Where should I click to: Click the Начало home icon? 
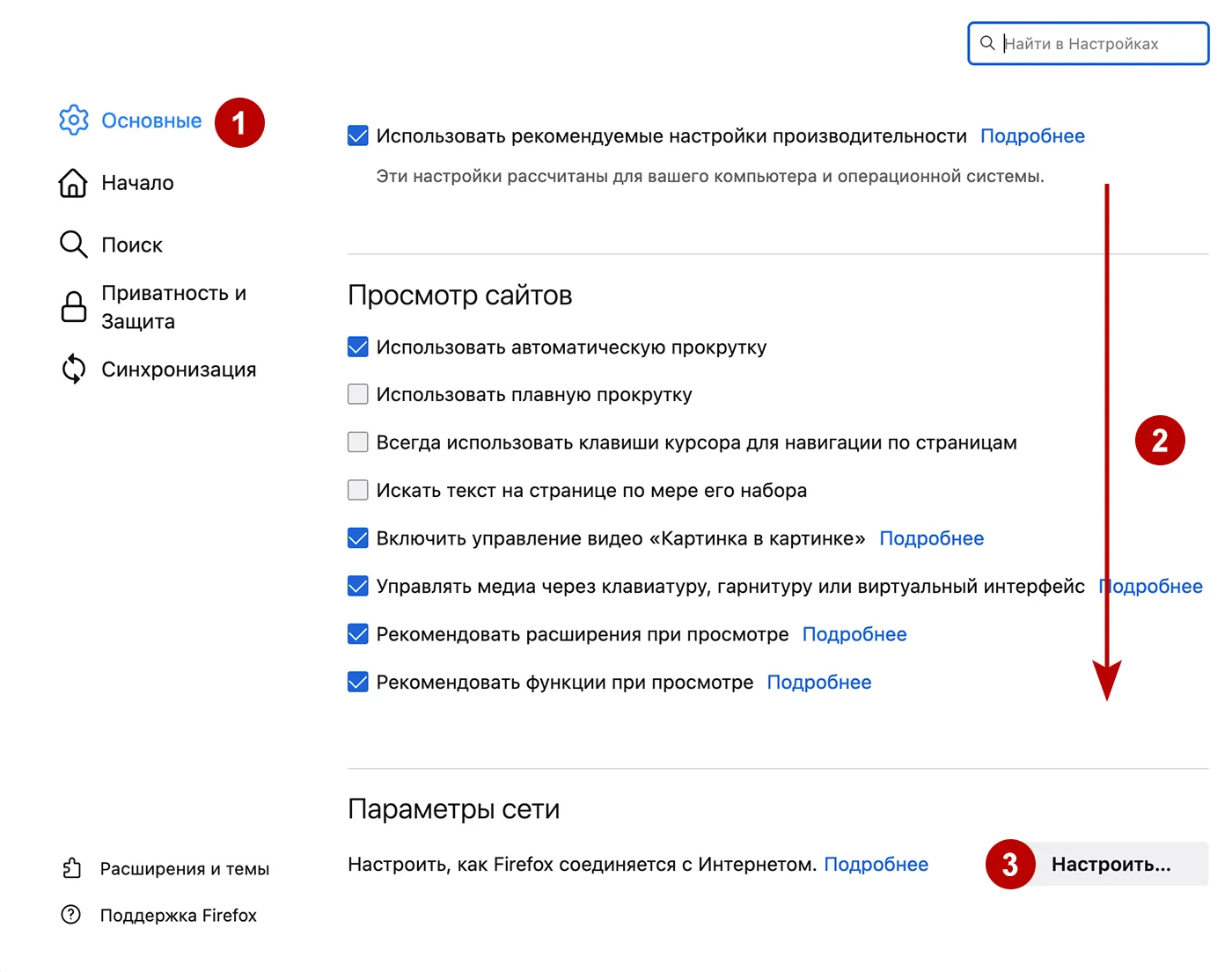74,182
